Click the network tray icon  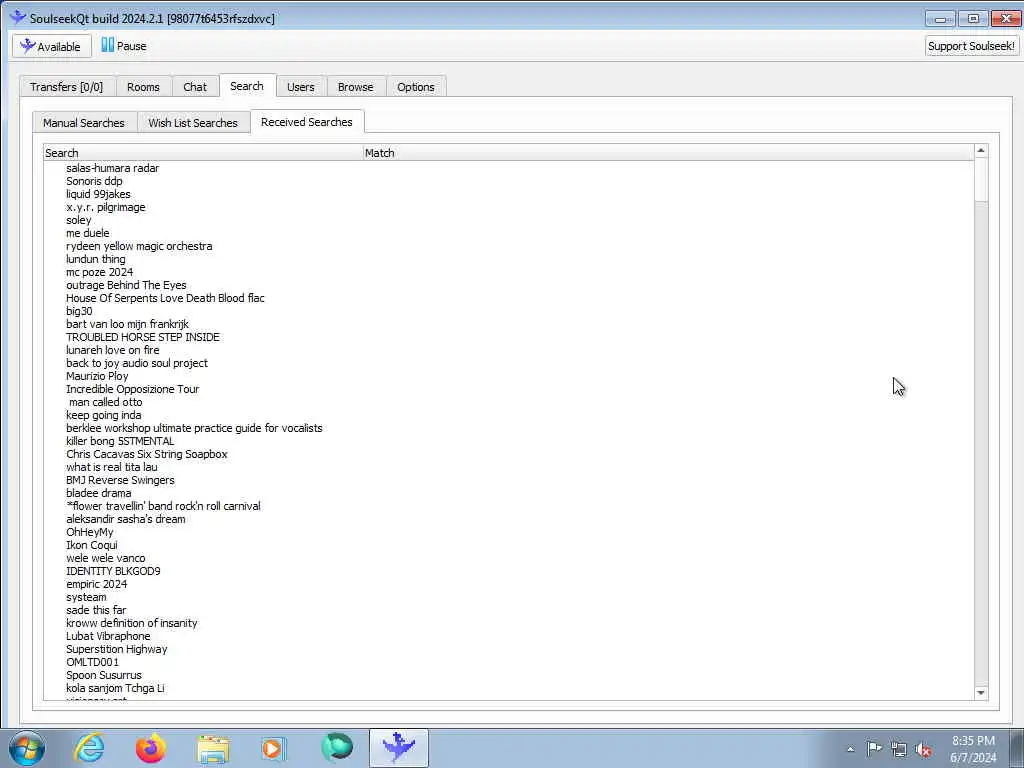[x=899, y=750]
